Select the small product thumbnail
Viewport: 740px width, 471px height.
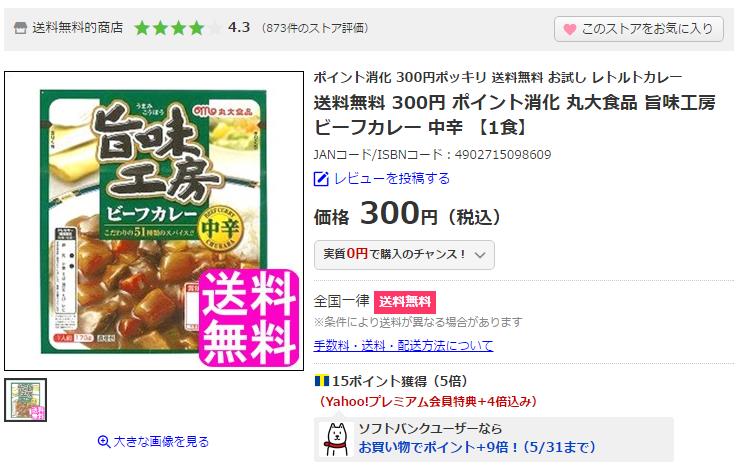point(25,400)
